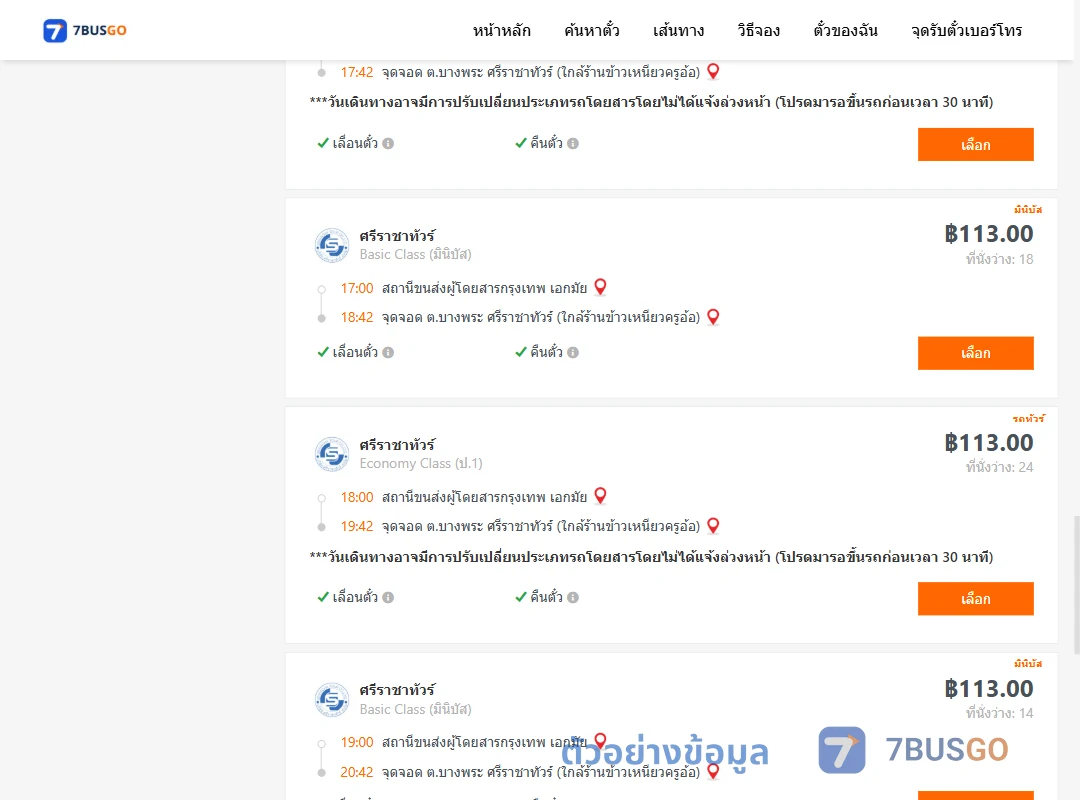Click arrival time 18:42
Viewport: 1080px width, 800px height.
[357, 318]
